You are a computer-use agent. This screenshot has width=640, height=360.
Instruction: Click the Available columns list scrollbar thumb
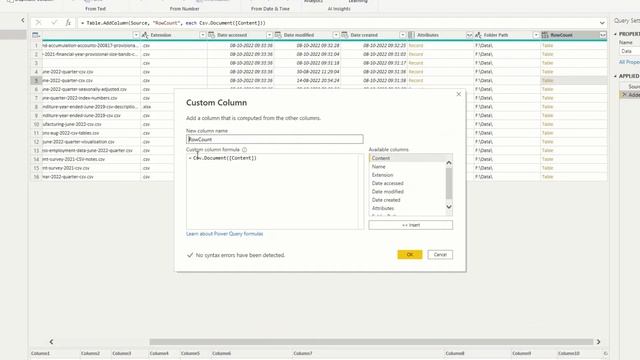(x=449, y=183)
